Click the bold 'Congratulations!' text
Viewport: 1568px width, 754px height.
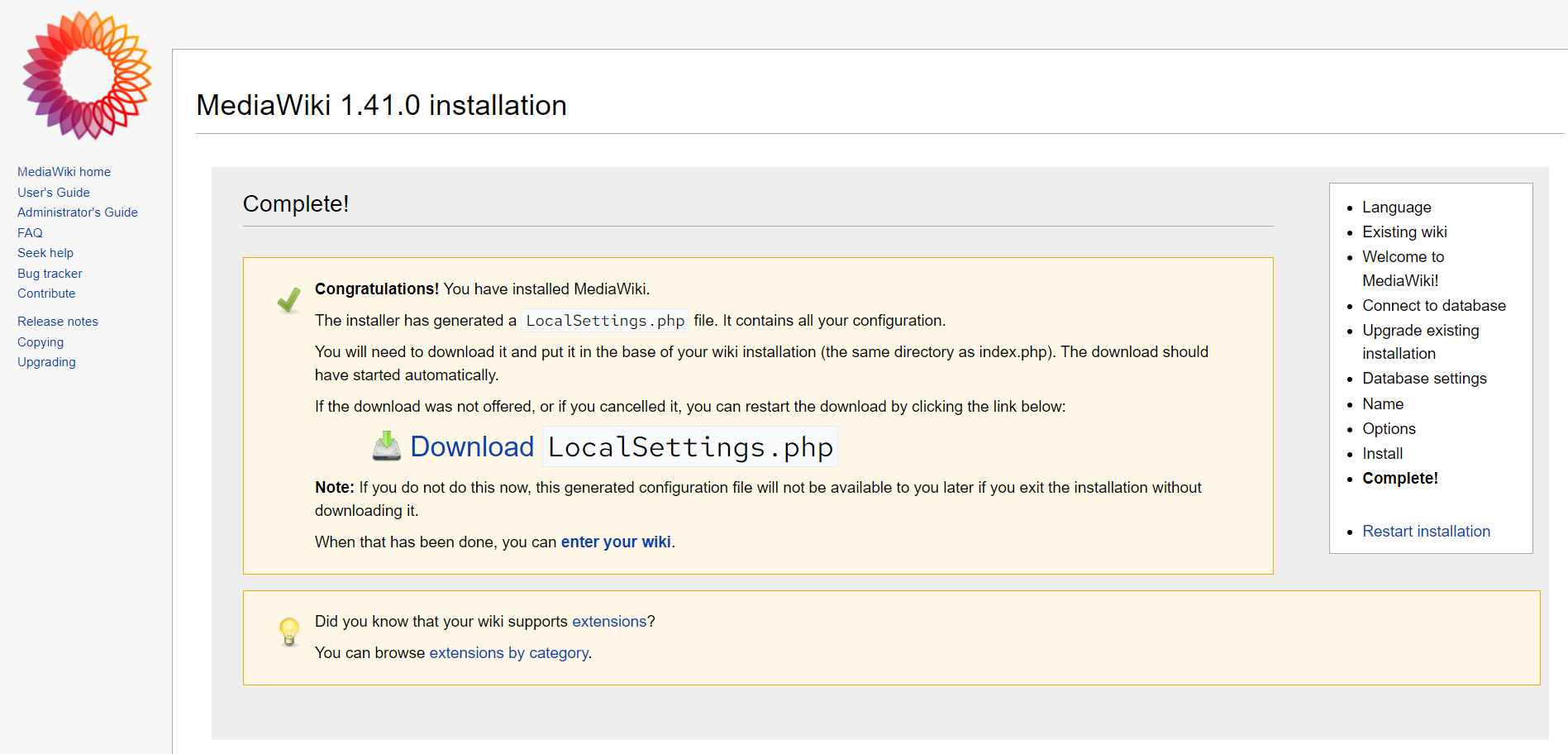377,289
